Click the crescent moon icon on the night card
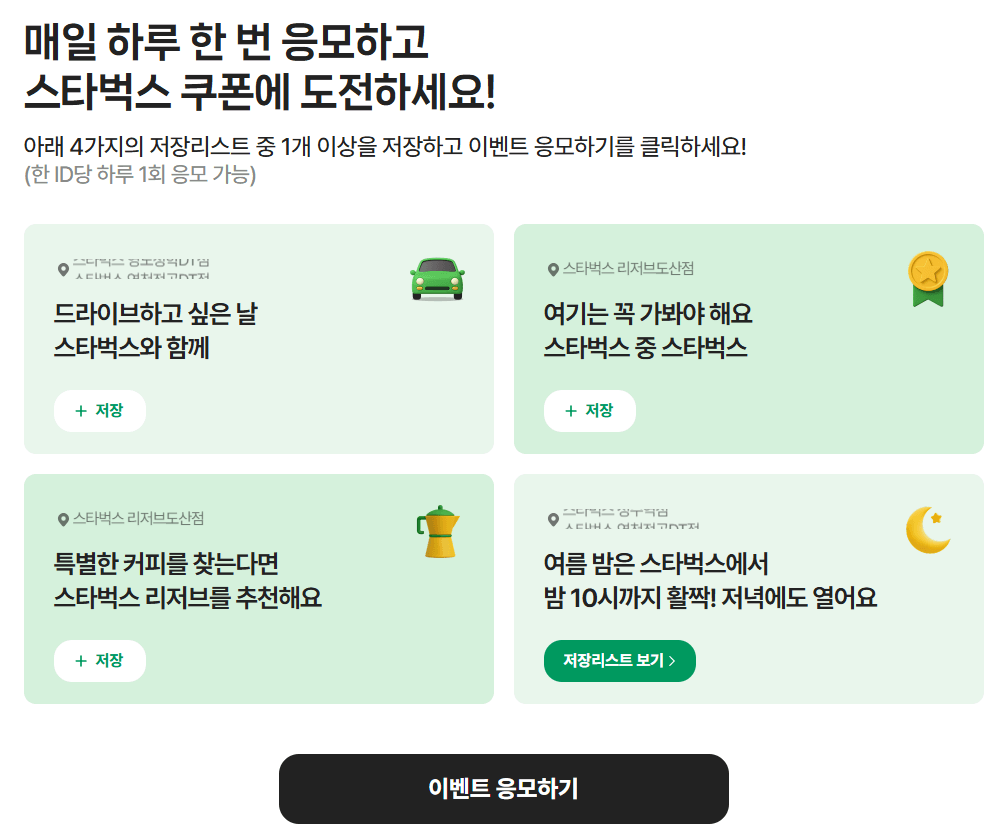This screenshot has height=827, width=997. point(927,529)
